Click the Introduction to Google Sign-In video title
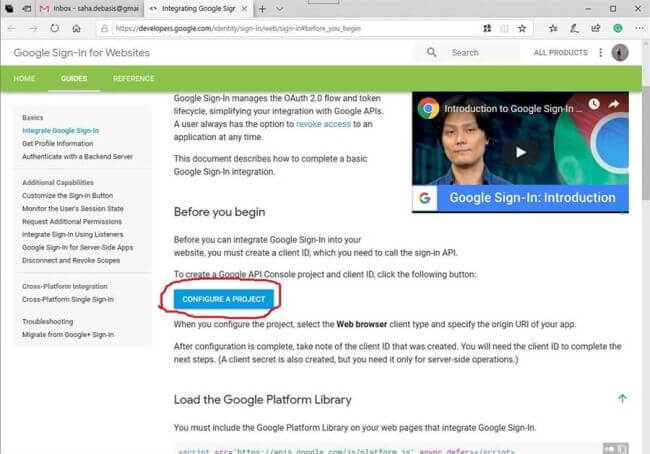 tap(513, 109)
